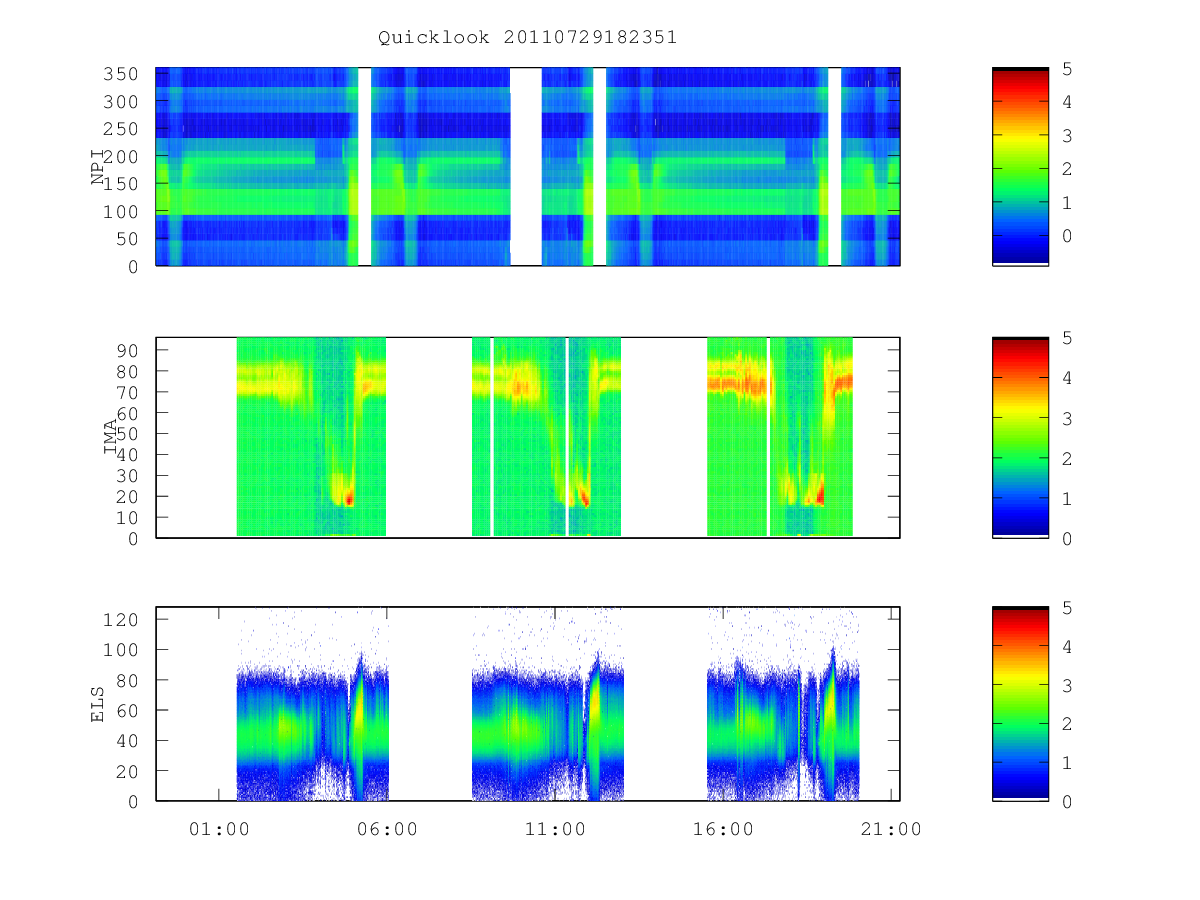Select the IMA axis label
This screenshot has width=1200, height=900.
pyautogui.click(x=111, y=437)
